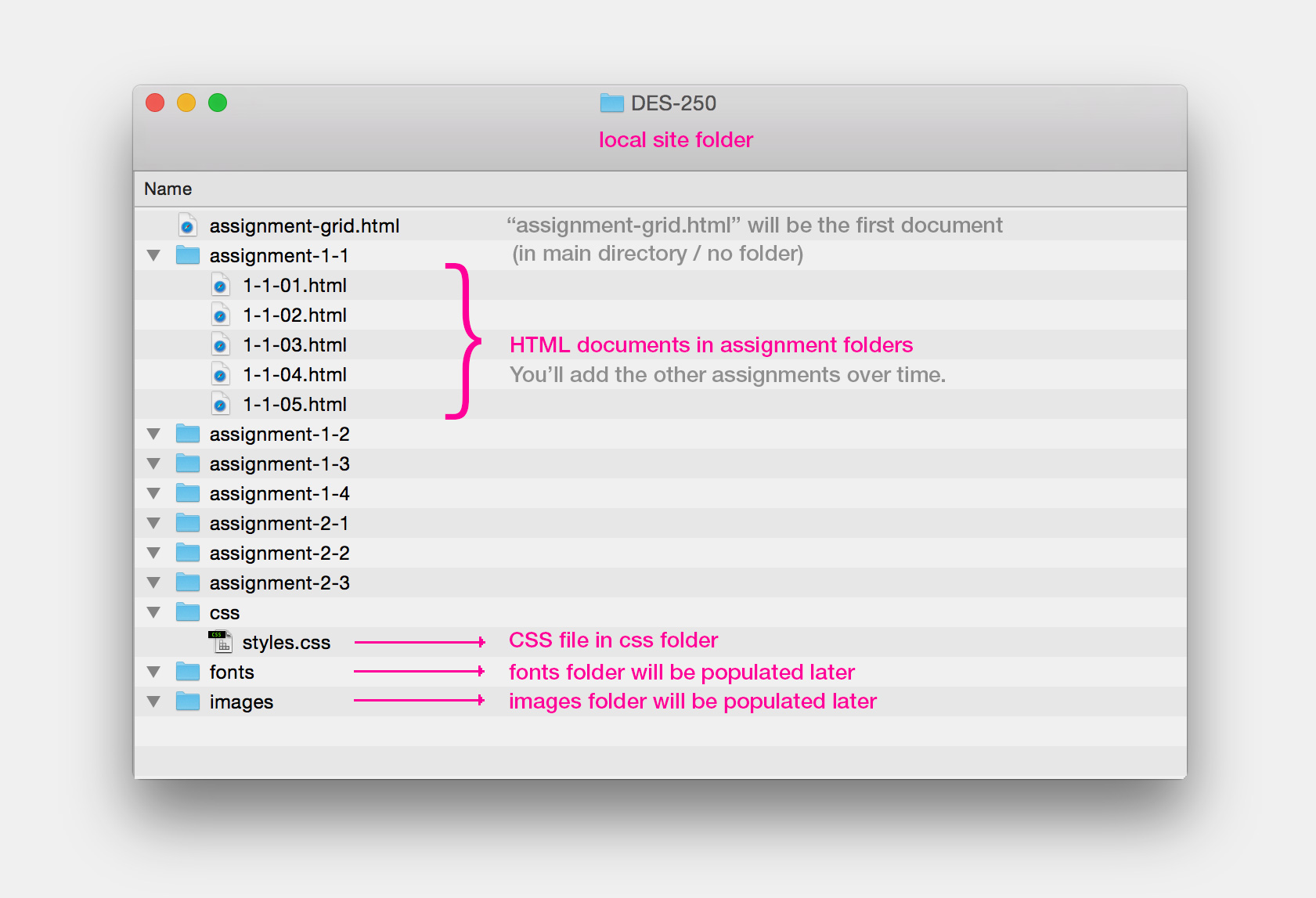
Task: Select the assignment-1-3 folder name
Action: click(x=279, y=463)
